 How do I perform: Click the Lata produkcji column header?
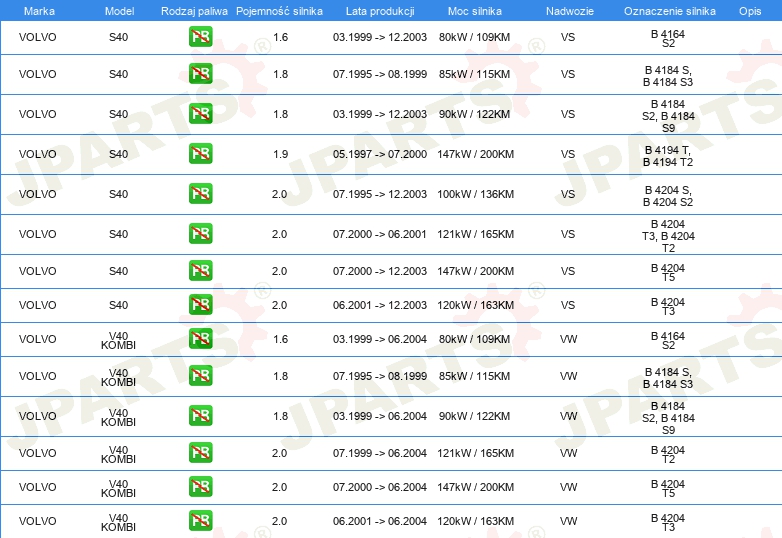[x=379, y=10]
